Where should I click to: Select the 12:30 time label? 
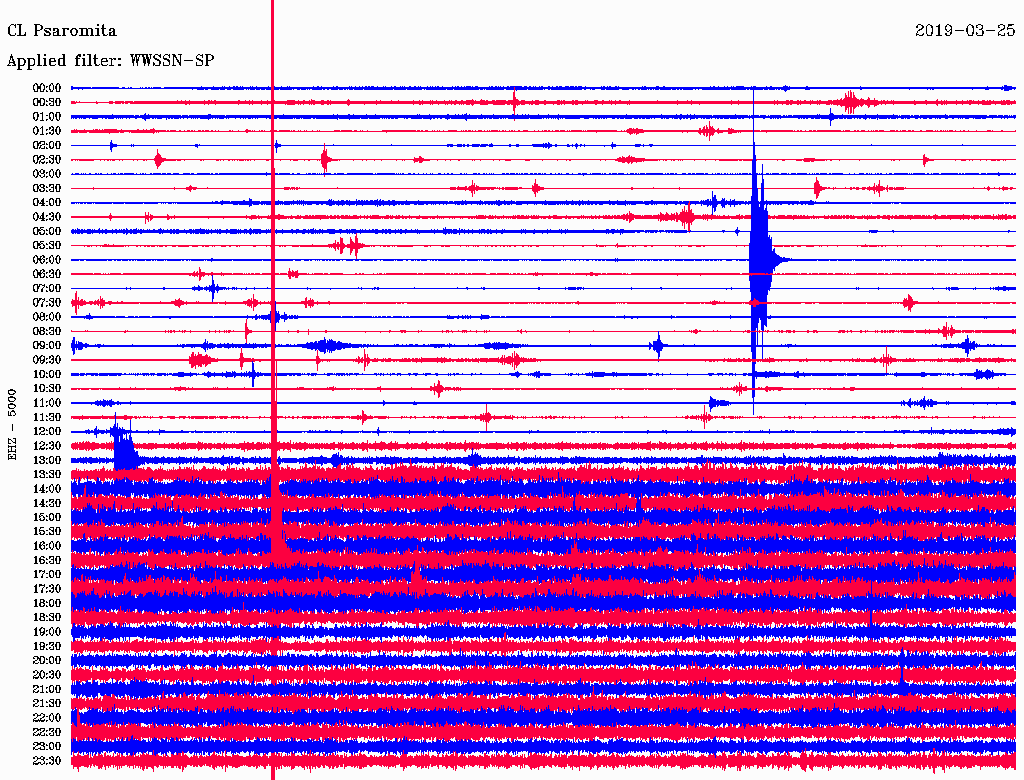47,446
